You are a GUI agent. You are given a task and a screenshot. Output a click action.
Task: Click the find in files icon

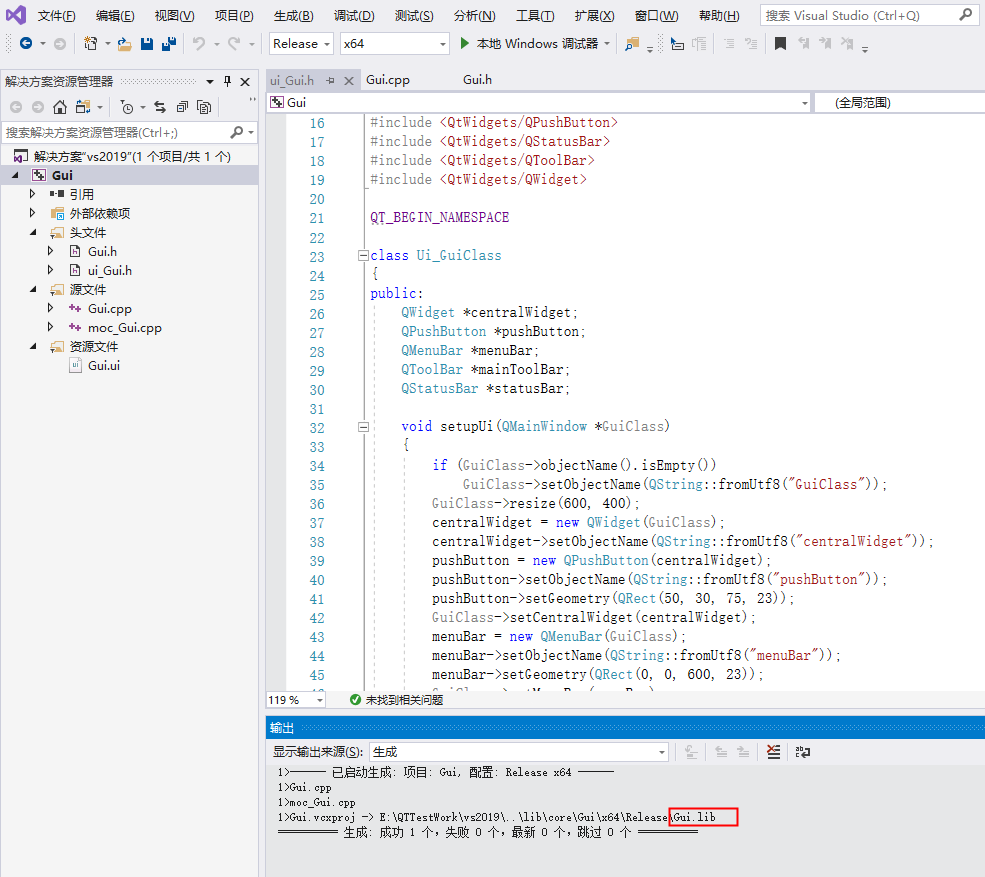click(632, 43)
